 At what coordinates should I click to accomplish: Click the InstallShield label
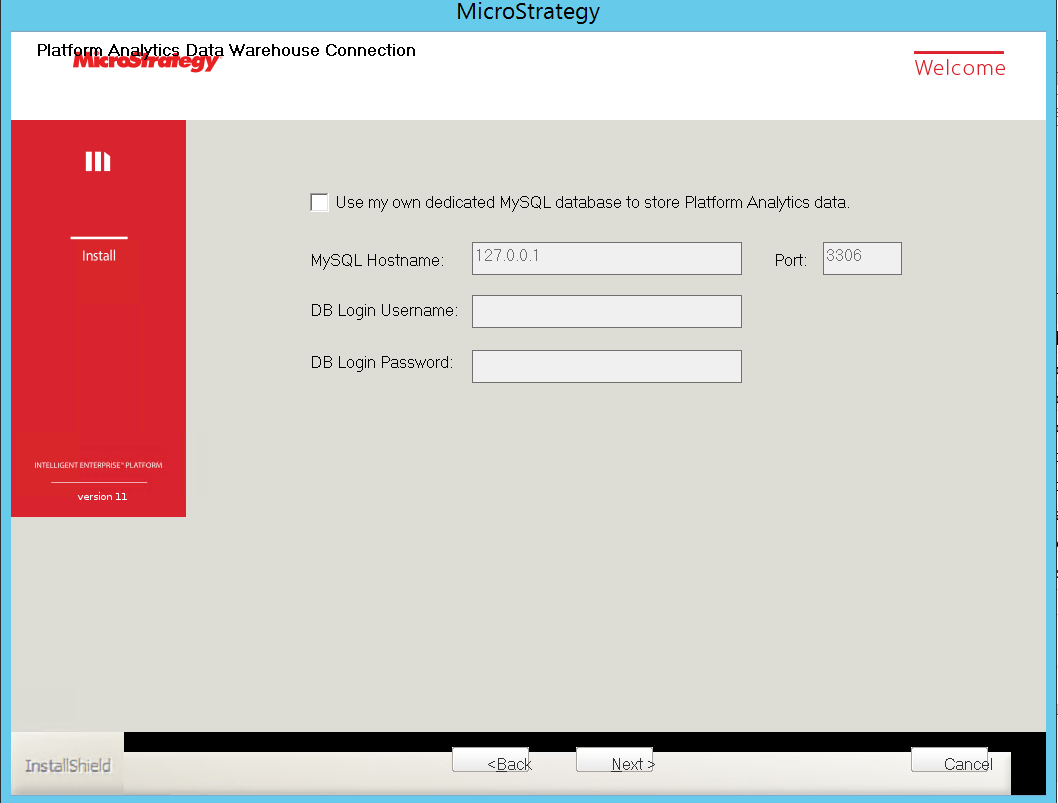pos(67,766)
